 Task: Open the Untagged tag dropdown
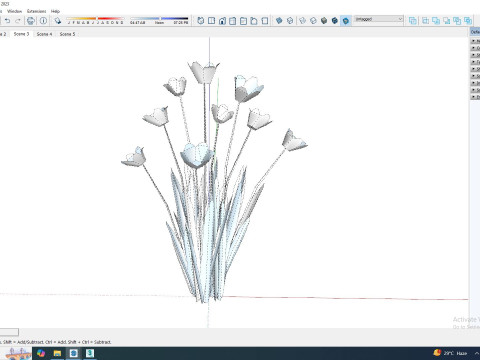(x=379, y=19)
